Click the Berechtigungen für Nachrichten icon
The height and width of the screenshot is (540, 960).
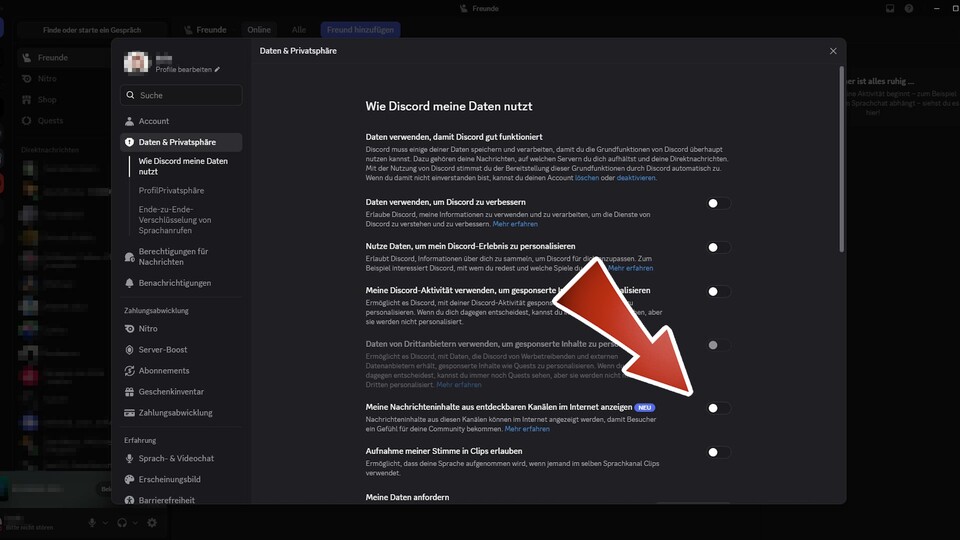click(x=129, y=257)
